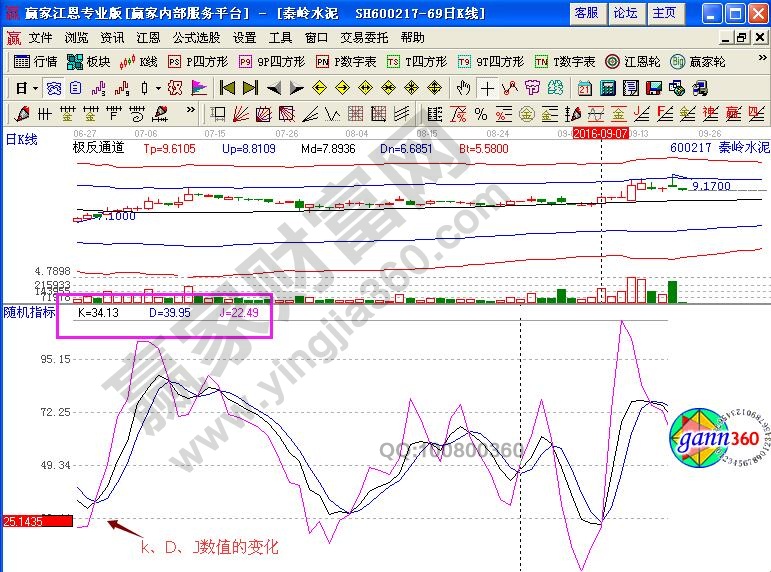Click the zigzag wave line icon
The image size is (771, 572).
click(x=333, y=114)
